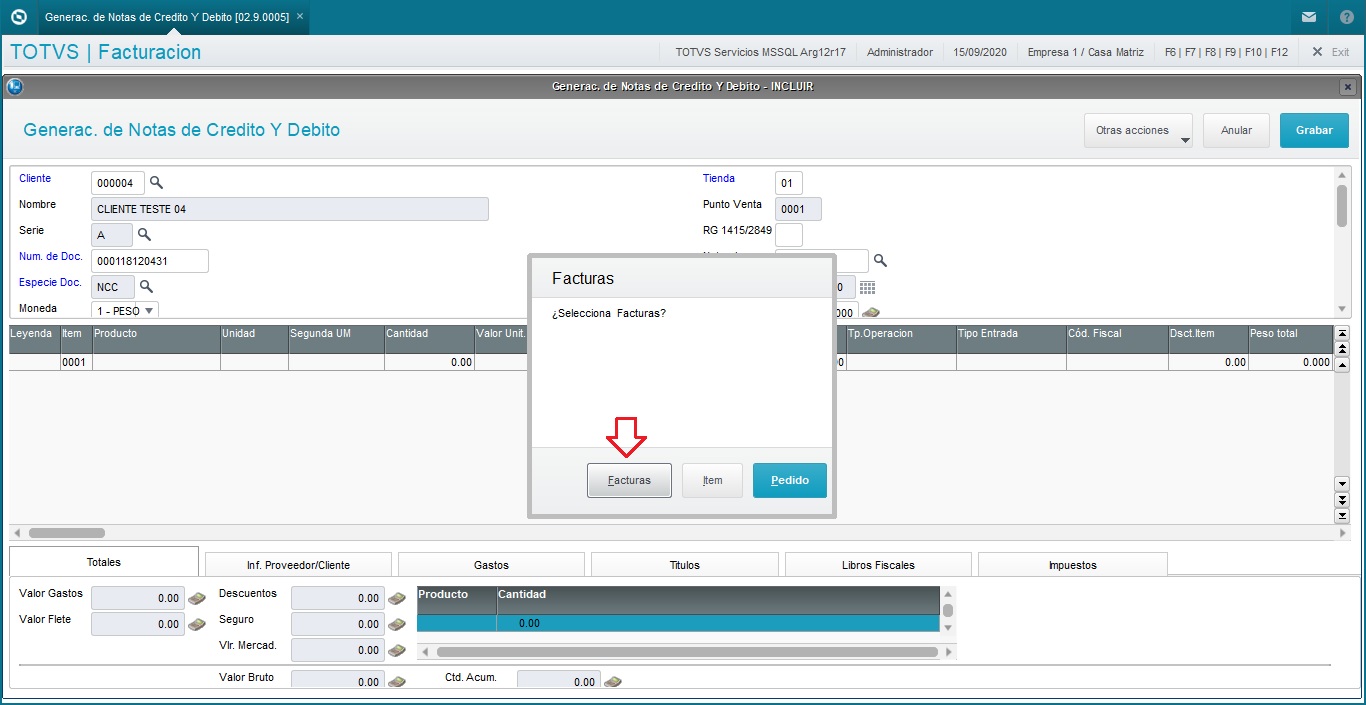This screenshot has height=705, width=1366.
Task: Open the Otras acciones dropdown
Action: click(1139, 130)
